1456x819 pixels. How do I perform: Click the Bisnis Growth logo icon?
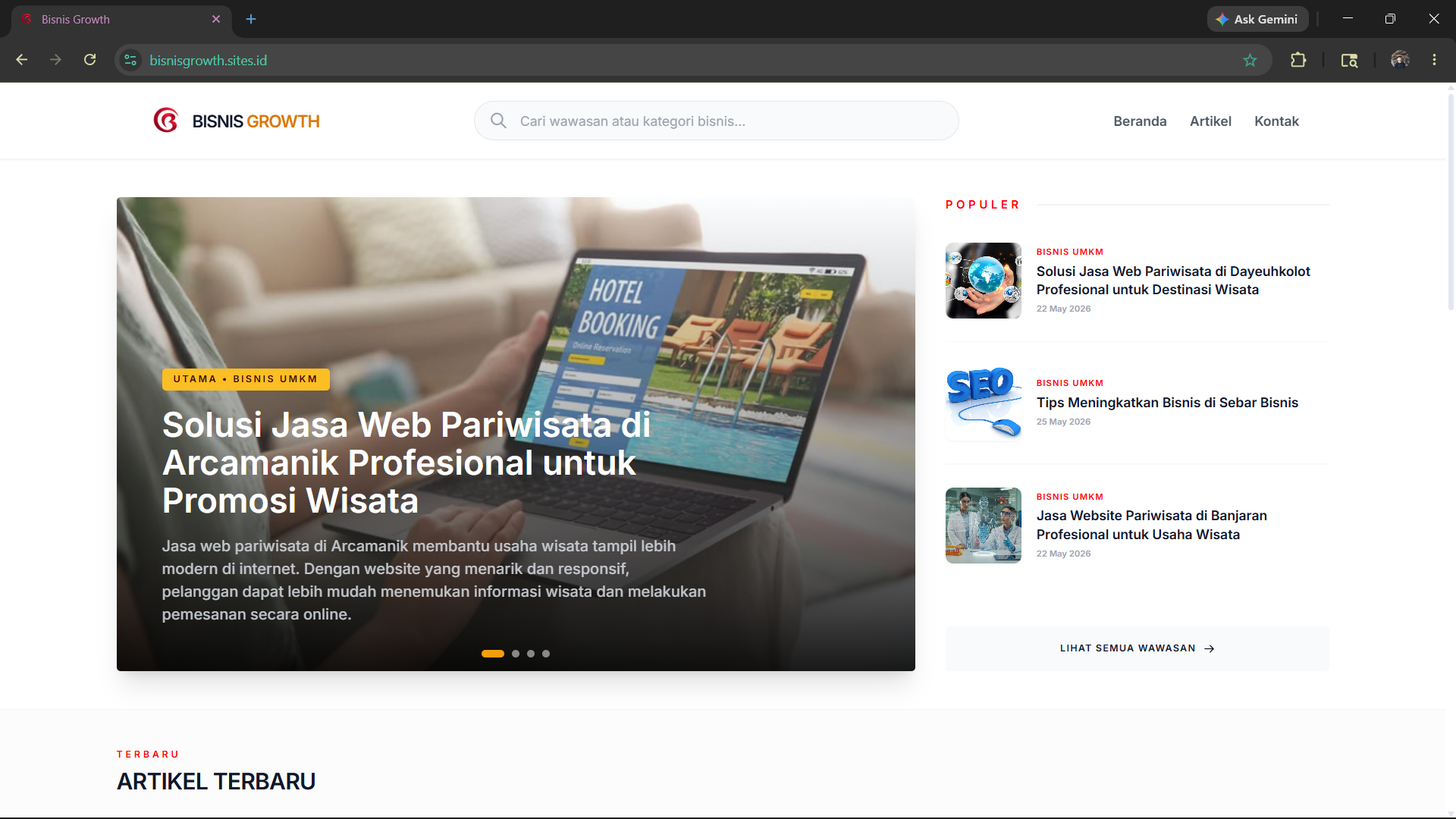tap(165, 121)
